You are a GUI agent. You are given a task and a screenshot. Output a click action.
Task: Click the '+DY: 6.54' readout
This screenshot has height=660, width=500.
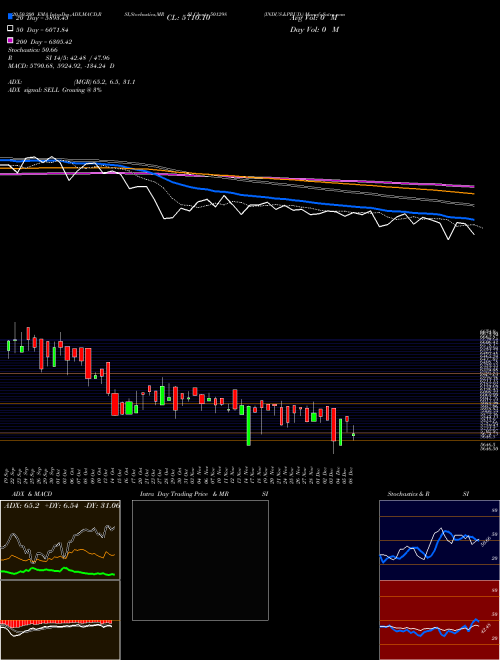61,506
